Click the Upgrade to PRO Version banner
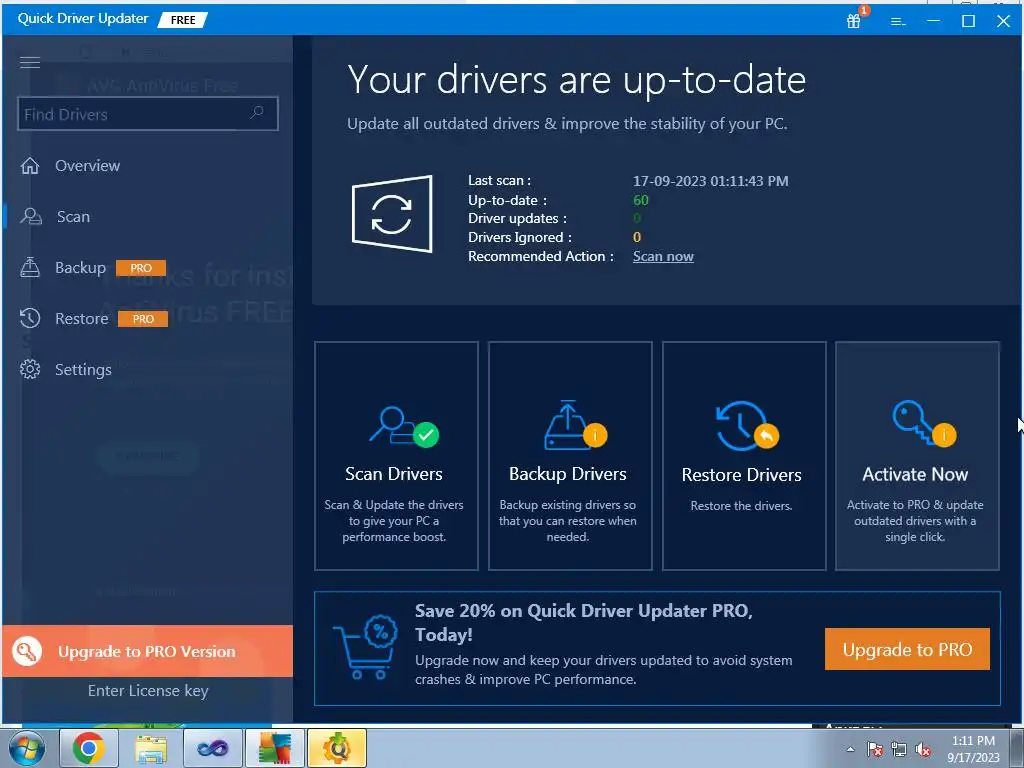The height and width of the screenshot is (768, 1024). click(148, 651)
